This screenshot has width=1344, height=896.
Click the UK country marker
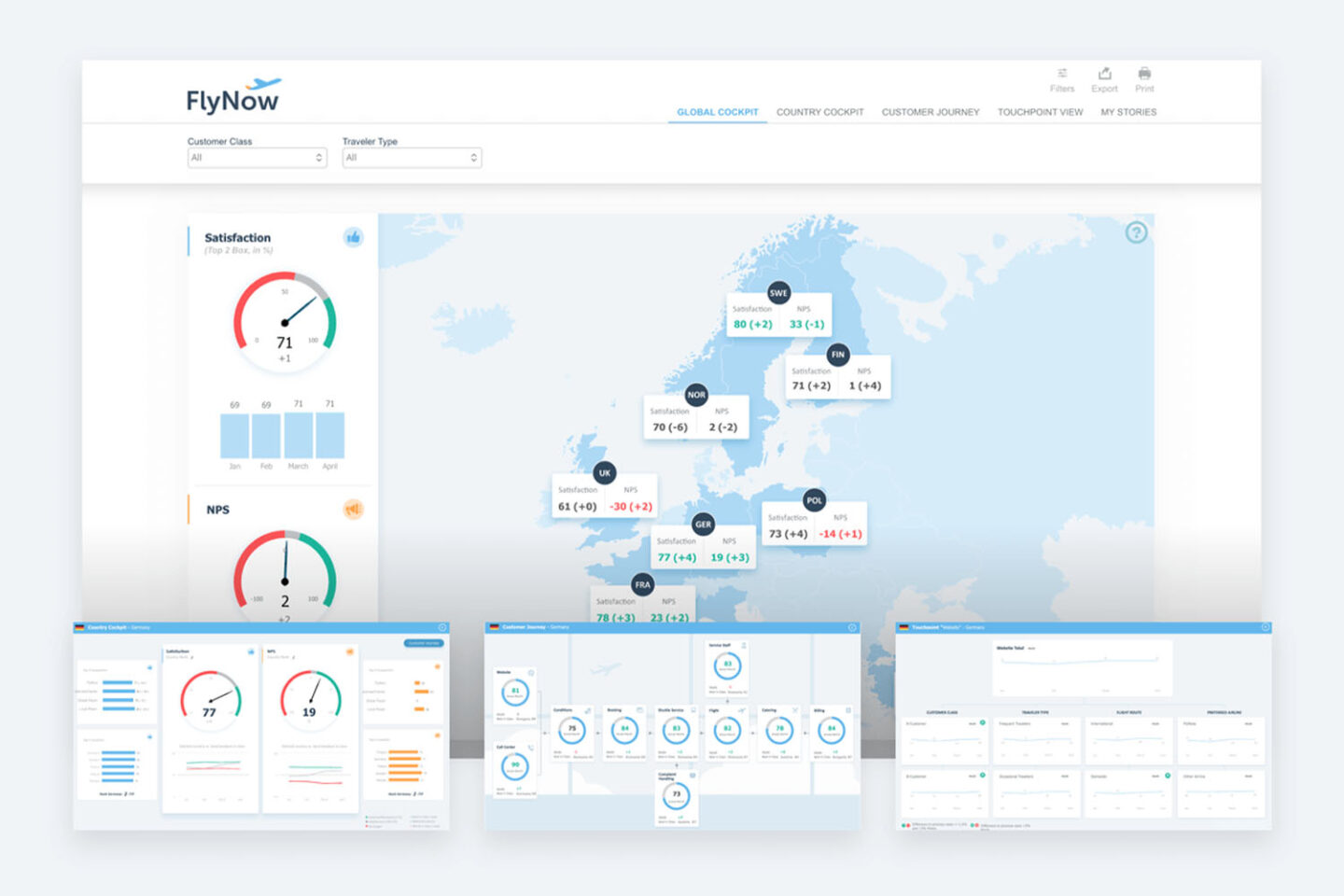pyautogui.click(x=605, y=473)
